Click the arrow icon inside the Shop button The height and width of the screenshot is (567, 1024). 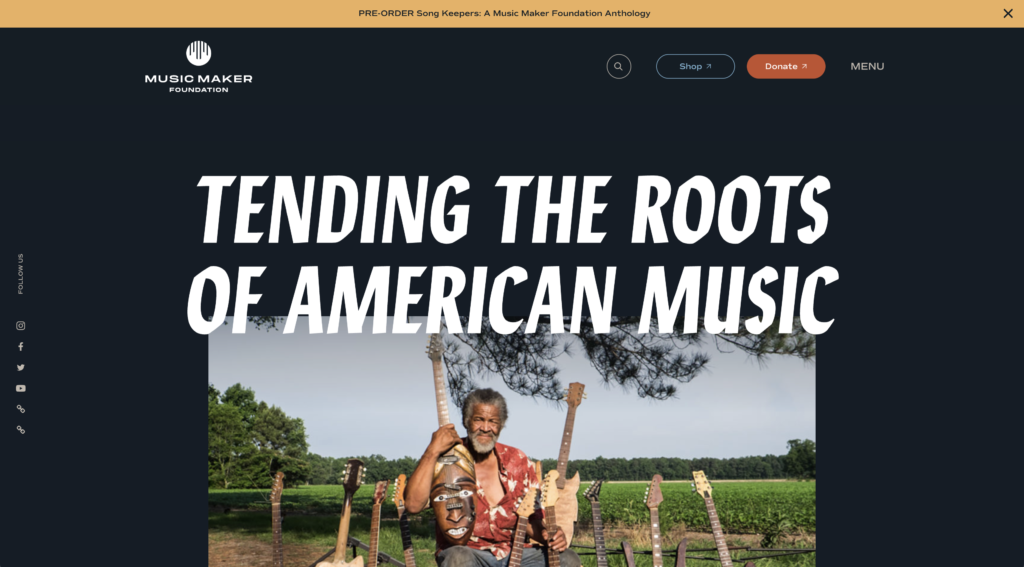click(x=709, y=66)
